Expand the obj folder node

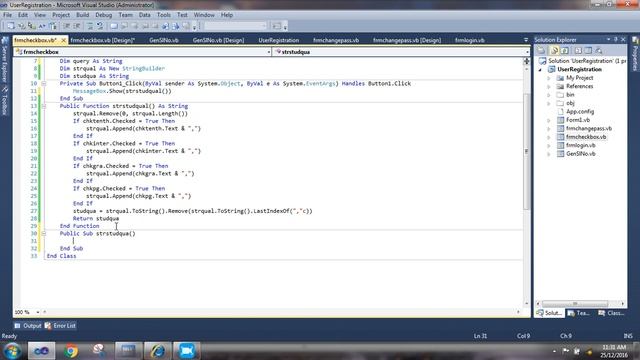pos(549,103)
